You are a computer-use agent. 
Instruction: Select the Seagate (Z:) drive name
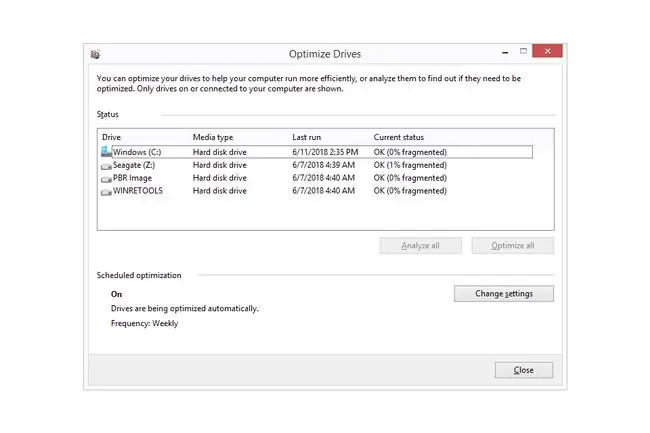[134, 165]
